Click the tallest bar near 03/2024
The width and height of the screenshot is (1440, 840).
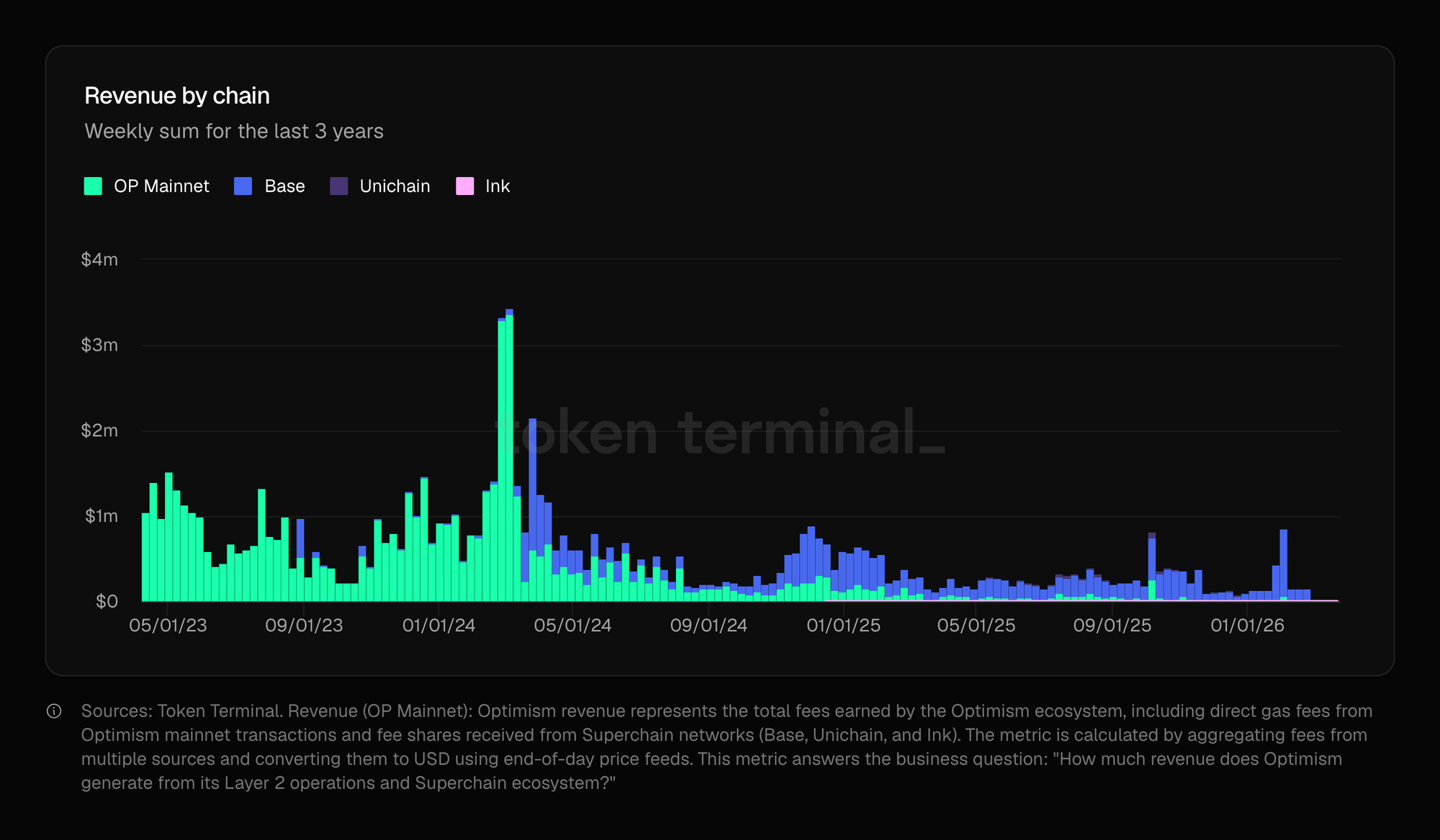[509, 461]
